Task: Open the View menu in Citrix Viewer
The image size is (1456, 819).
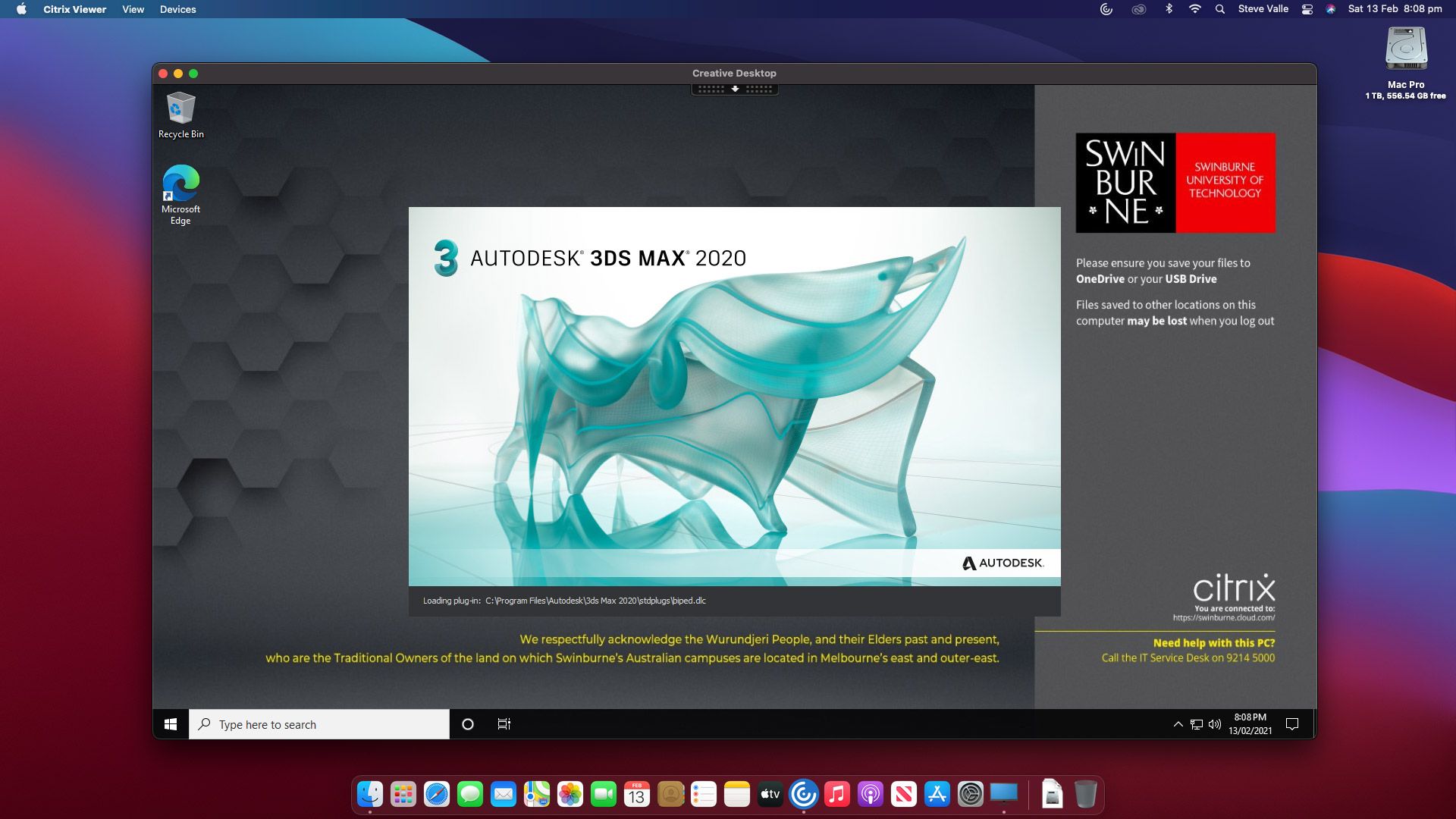Action: (x=133, y=9)
